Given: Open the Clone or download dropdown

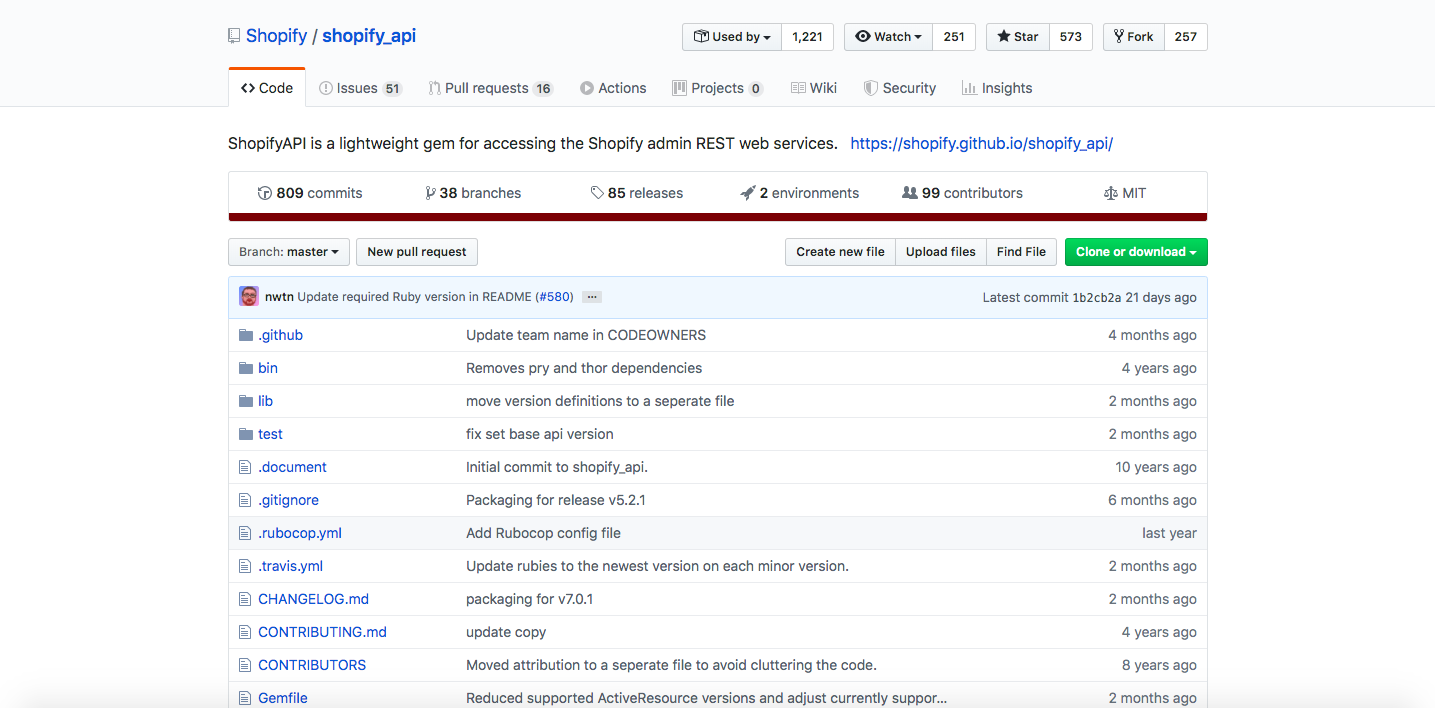Looking at the screenshot, I should click(x=1136, y=252).
